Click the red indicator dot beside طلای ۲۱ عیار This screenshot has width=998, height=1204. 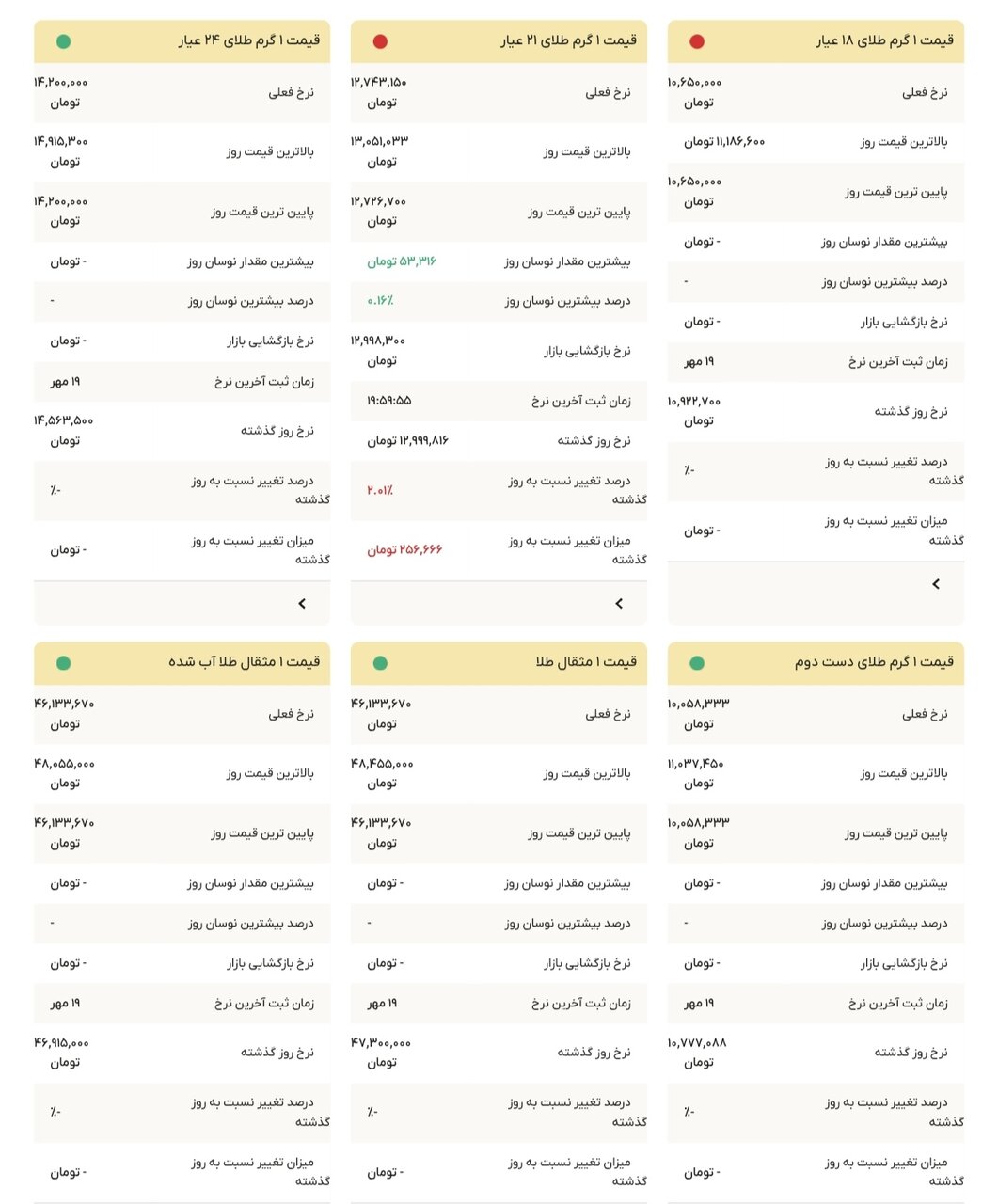(380, 41)
